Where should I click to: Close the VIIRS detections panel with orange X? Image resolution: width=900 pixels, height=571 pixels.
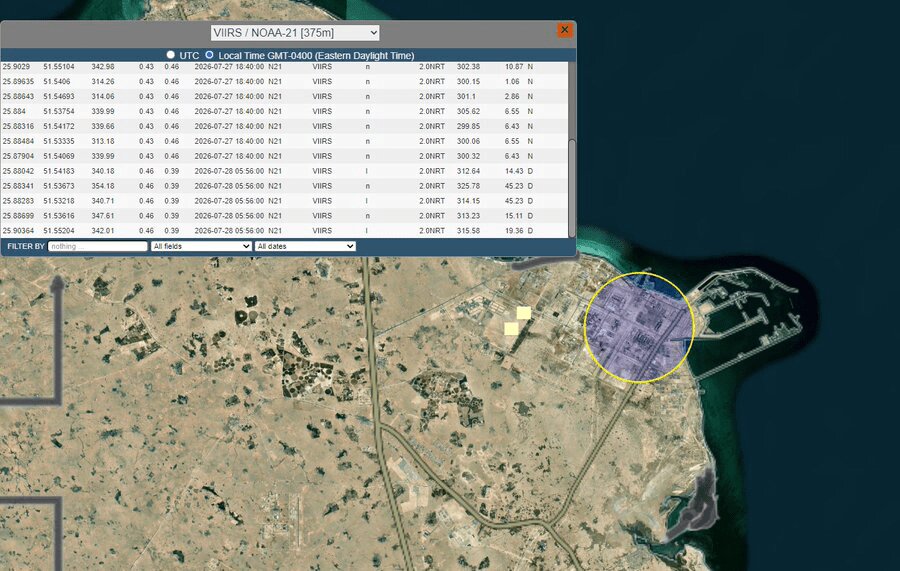(x=564, y=30)
